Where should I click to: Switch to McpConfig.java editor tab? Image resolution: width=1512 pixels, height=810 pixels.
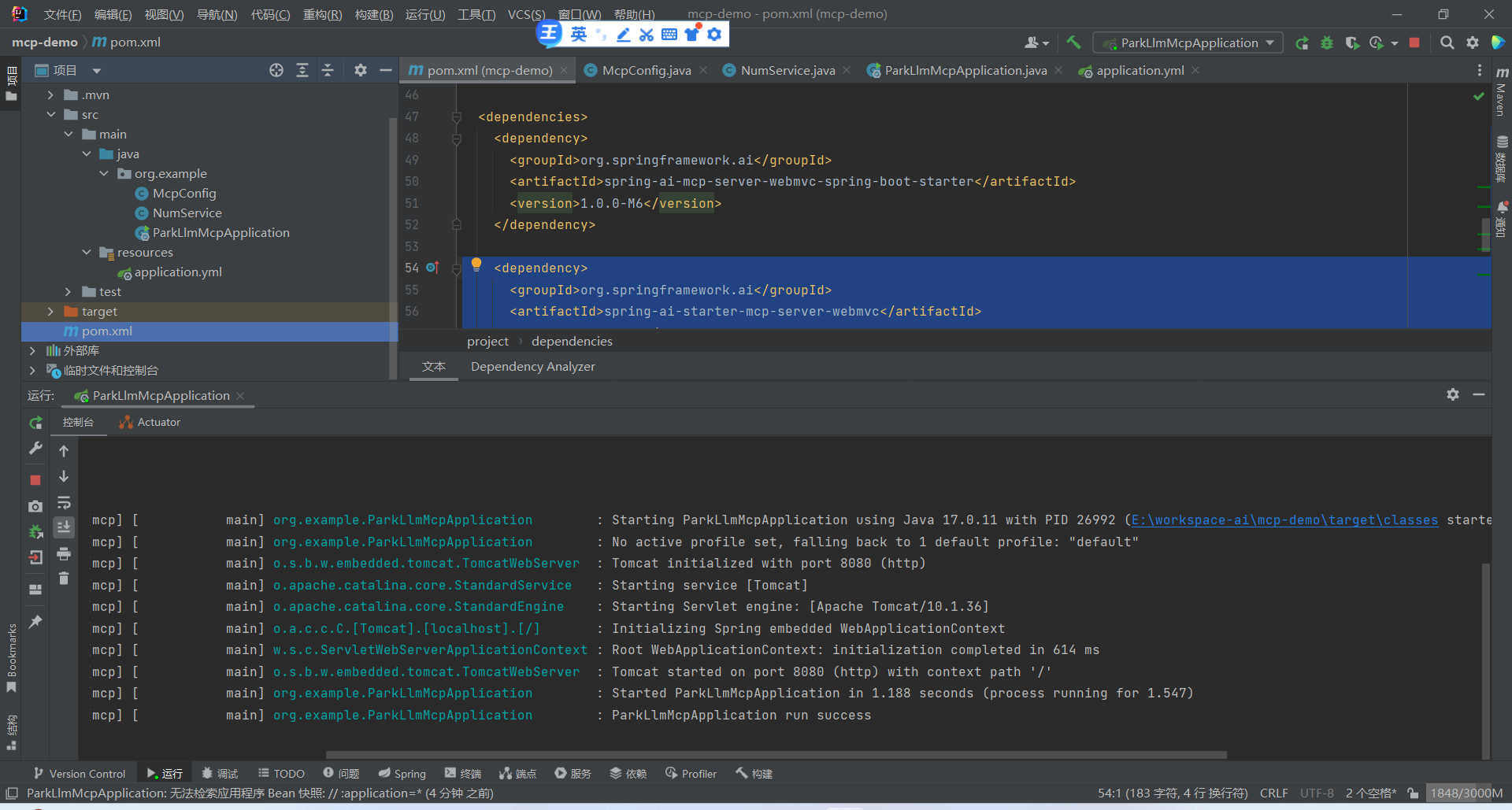coord(647,70)
